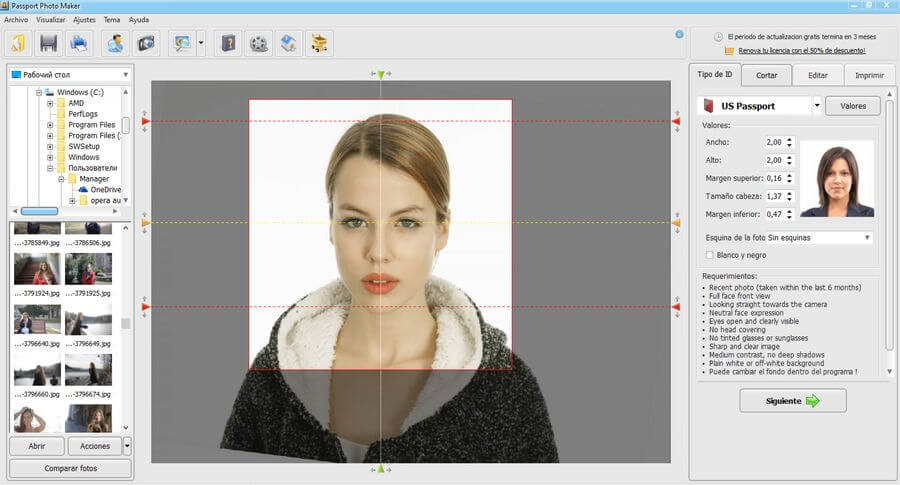Save using the floppy disk toolbar icon
This screenshot has height=485, width=900.
(48, 44)
